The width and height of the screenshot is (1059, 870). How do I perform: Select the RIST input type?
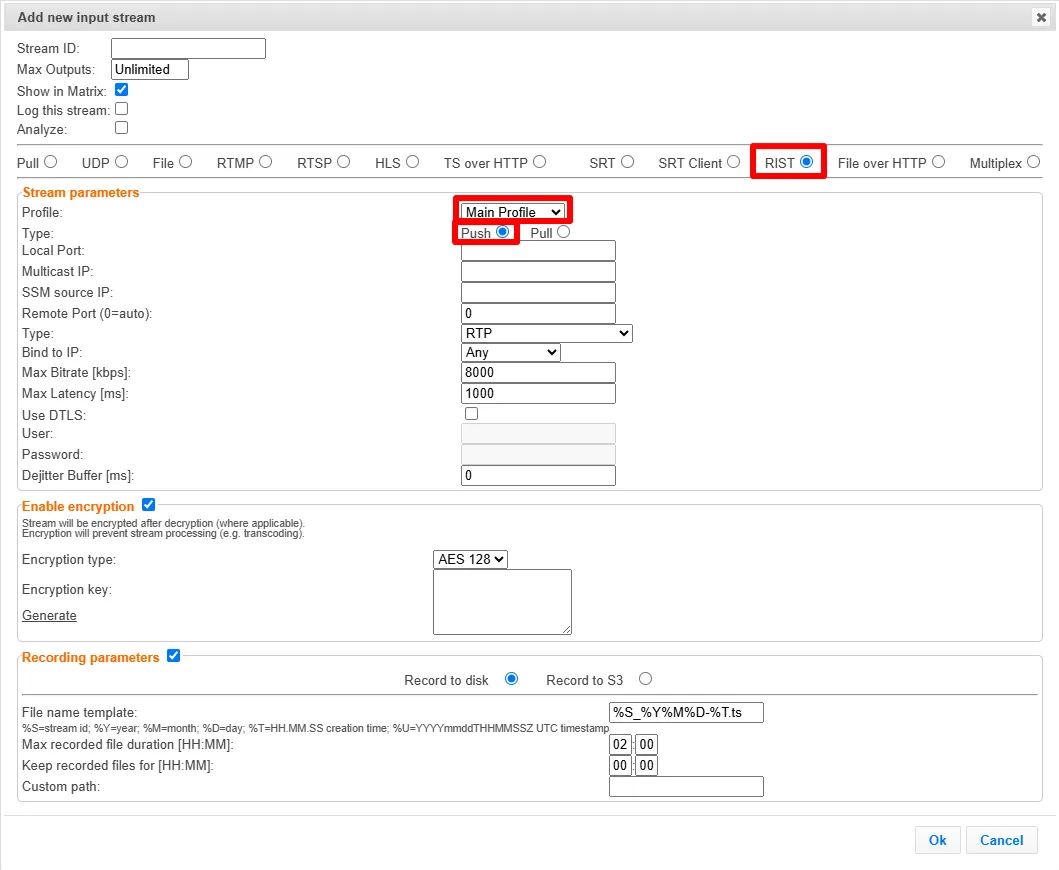tap(806, 162)
